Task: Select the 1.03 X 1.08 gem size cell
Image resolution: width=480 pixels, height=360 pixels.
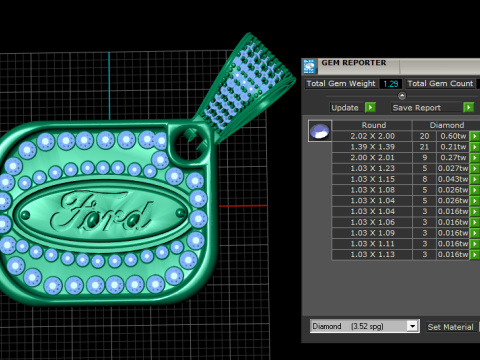Action: [372, 190]
